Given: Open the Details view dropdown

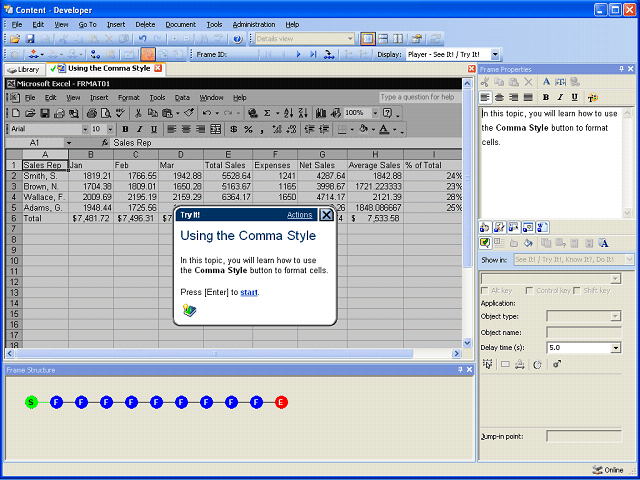Looking at the screenshot, I should (350, 39).
